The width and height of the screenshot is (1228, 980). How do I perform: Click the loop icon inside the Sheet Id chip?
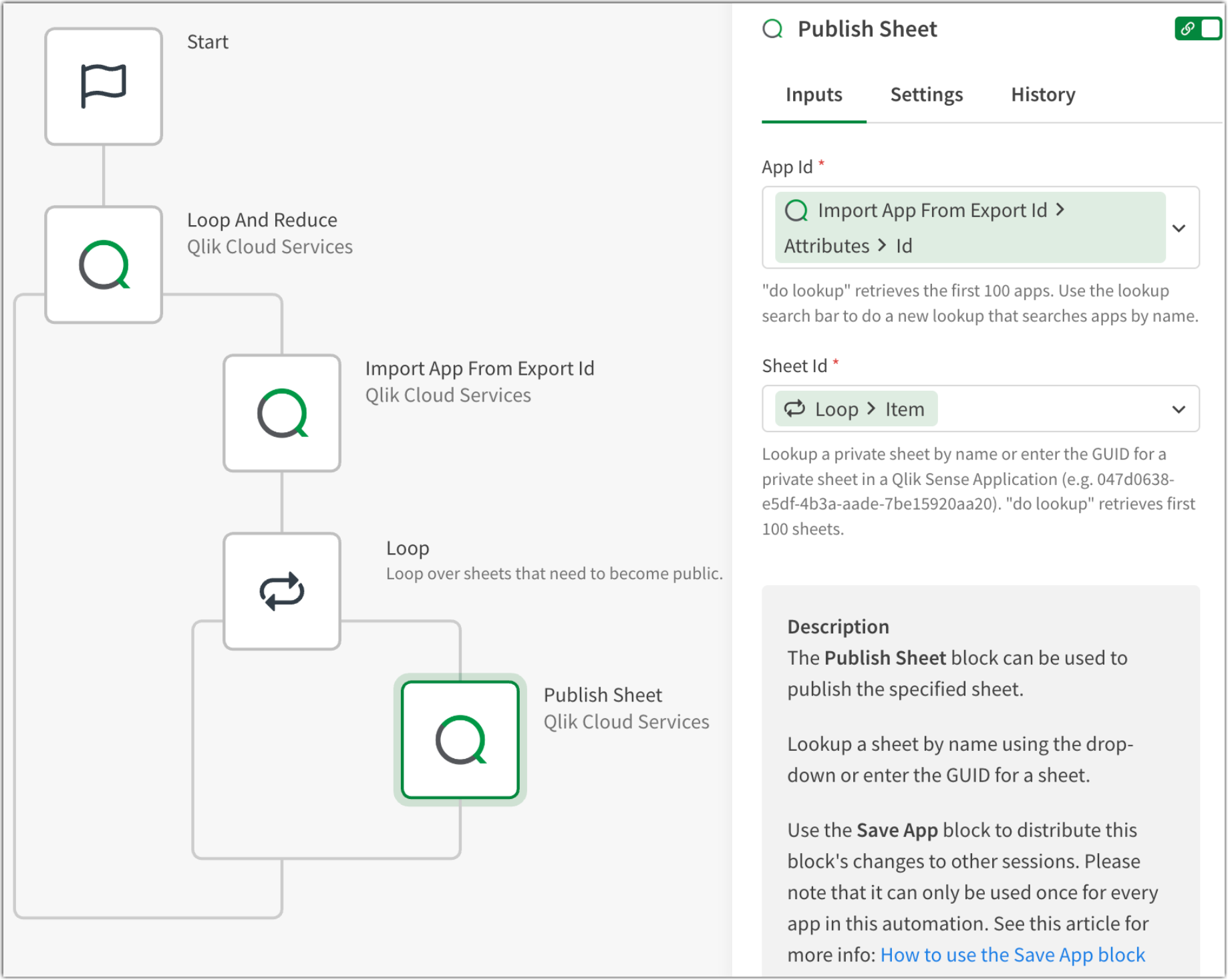pos(795,408)
